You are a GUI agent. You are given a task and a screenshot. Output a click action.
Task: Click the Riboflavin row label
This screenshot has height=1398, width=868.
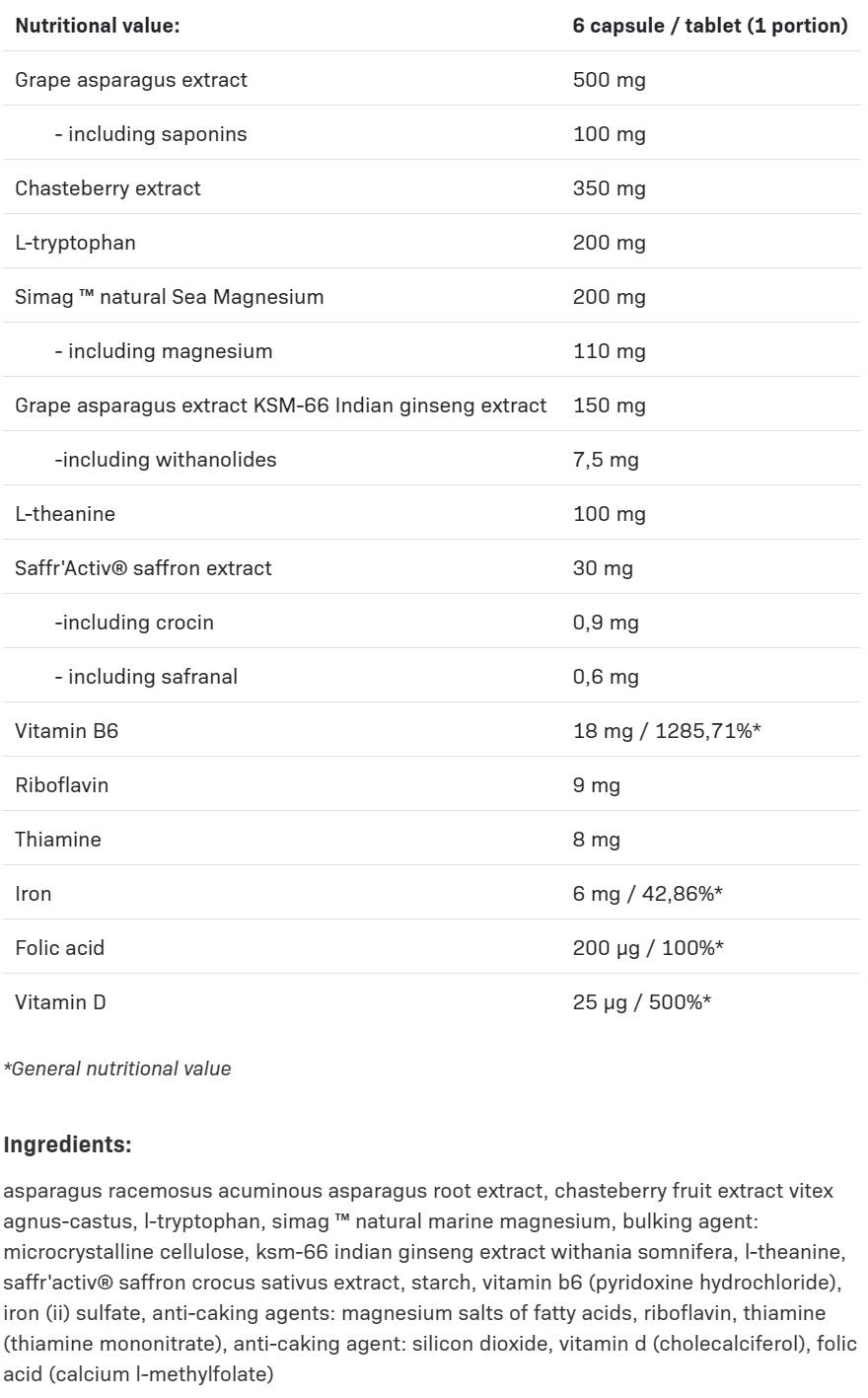(61, 785)
